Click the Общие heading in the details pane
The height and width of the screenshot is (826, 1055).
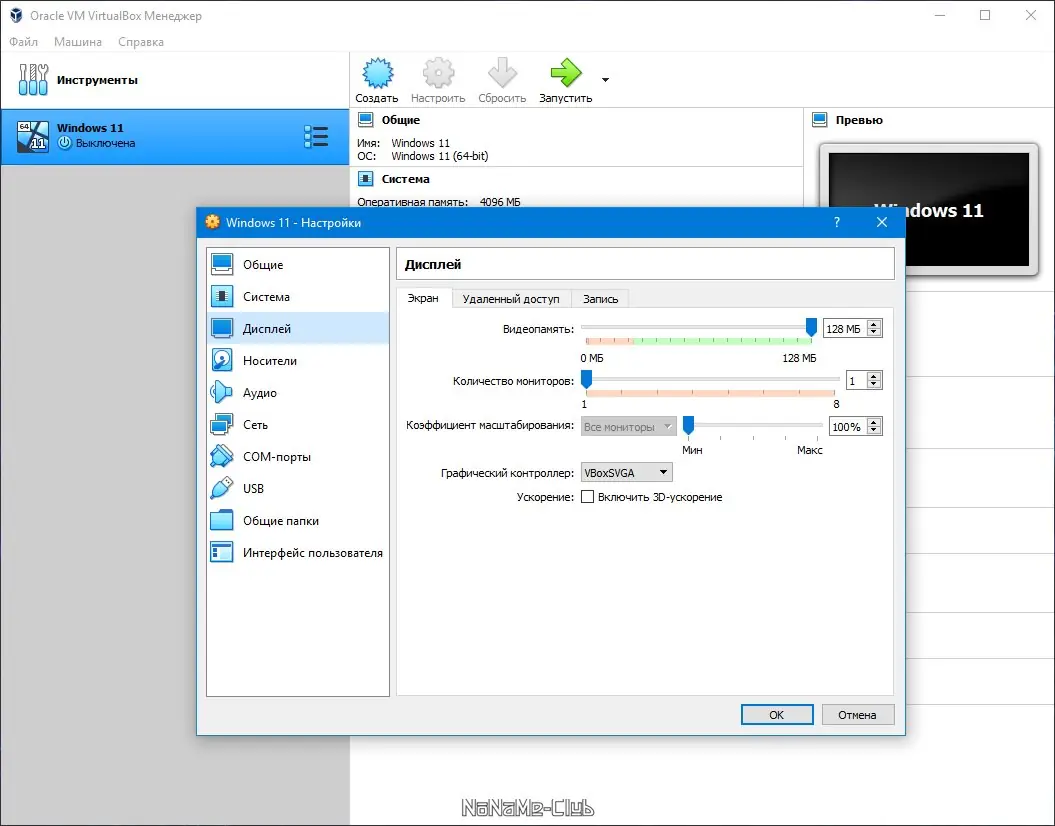pos(400,120)
